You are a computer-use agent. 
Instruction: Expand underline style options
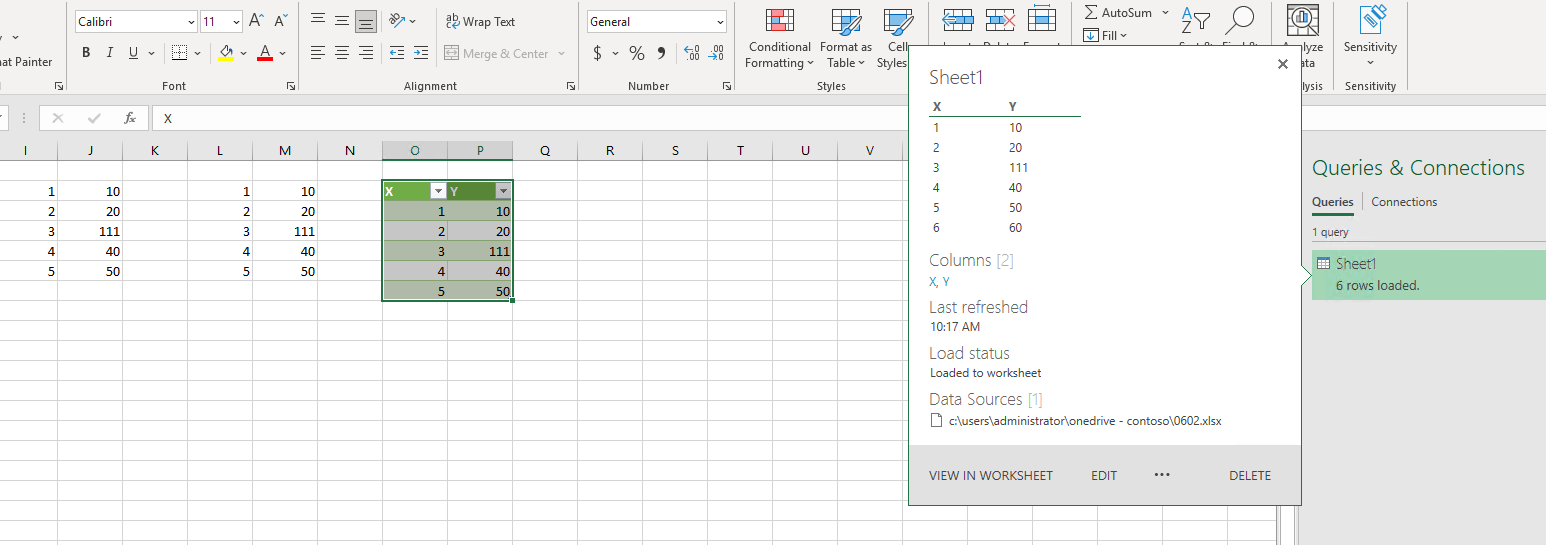coord(151,53)
